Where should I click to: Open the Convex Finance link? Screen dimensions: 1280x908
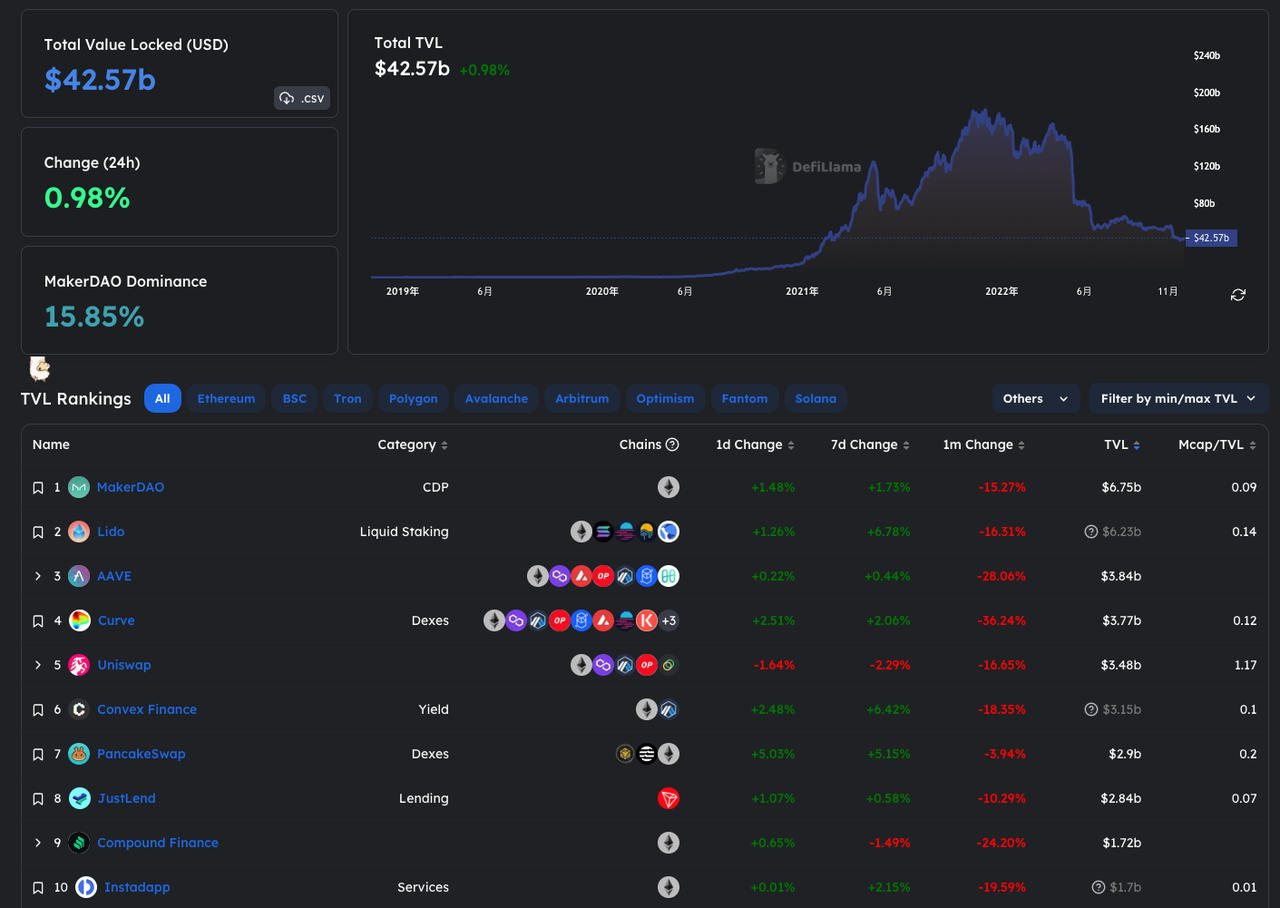147,709
